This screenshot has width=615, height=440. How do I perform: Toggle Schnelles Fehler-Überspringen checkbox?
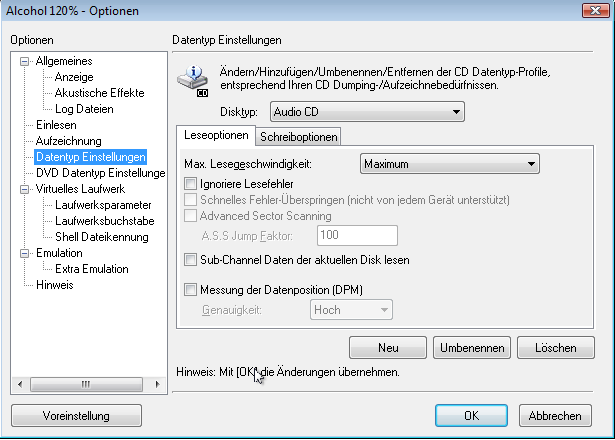(191, 200)
